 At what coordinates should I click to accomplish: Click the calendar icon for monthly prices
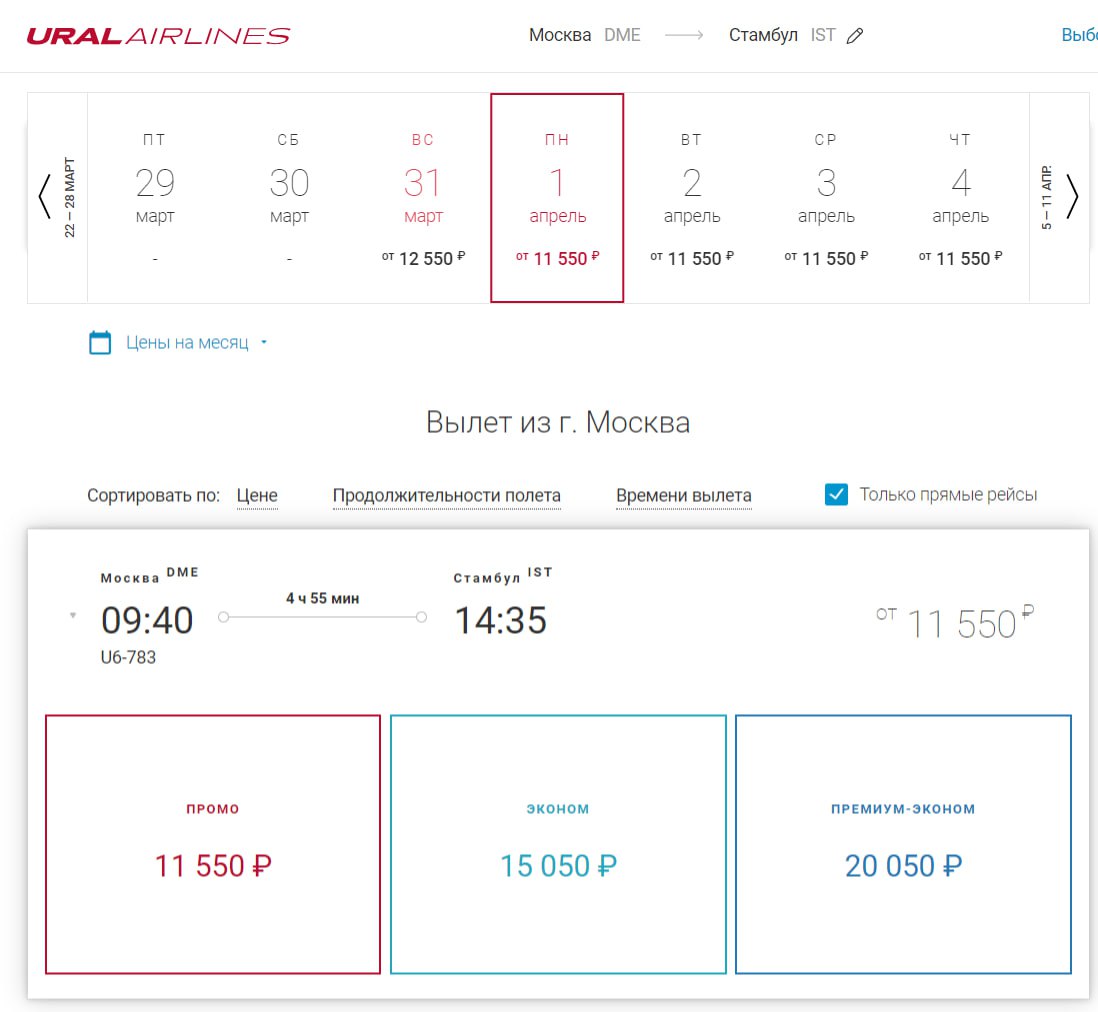(x=100, y=343)
